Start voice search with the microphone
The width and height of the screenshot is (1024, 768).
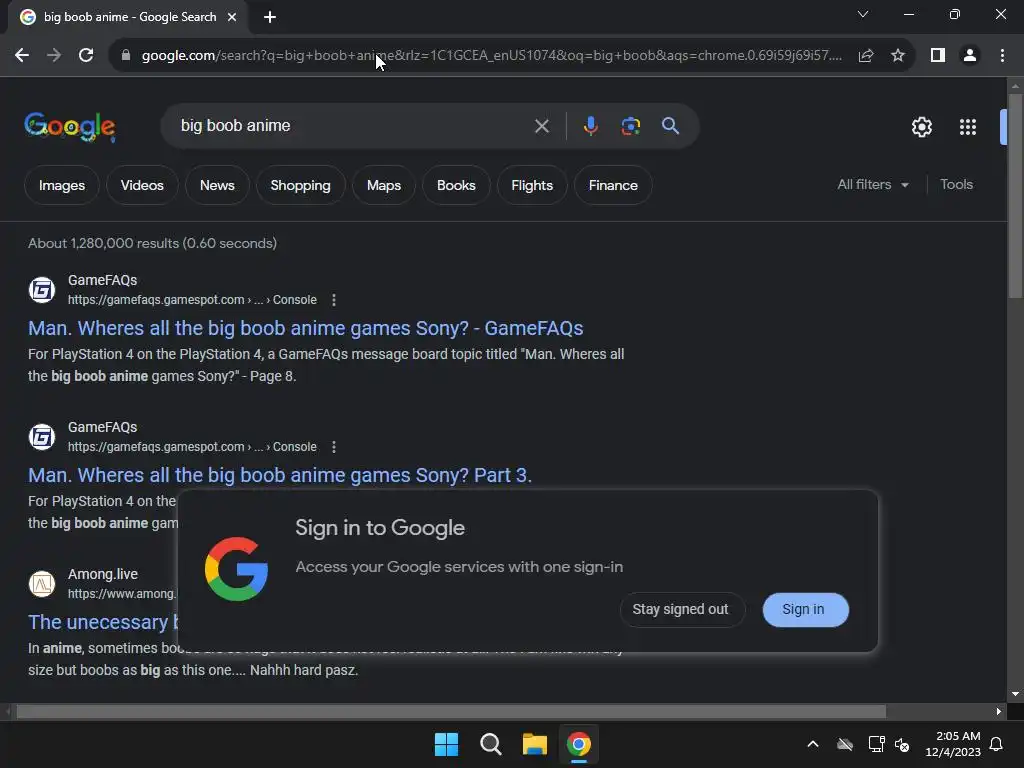(x=590, y=126)
